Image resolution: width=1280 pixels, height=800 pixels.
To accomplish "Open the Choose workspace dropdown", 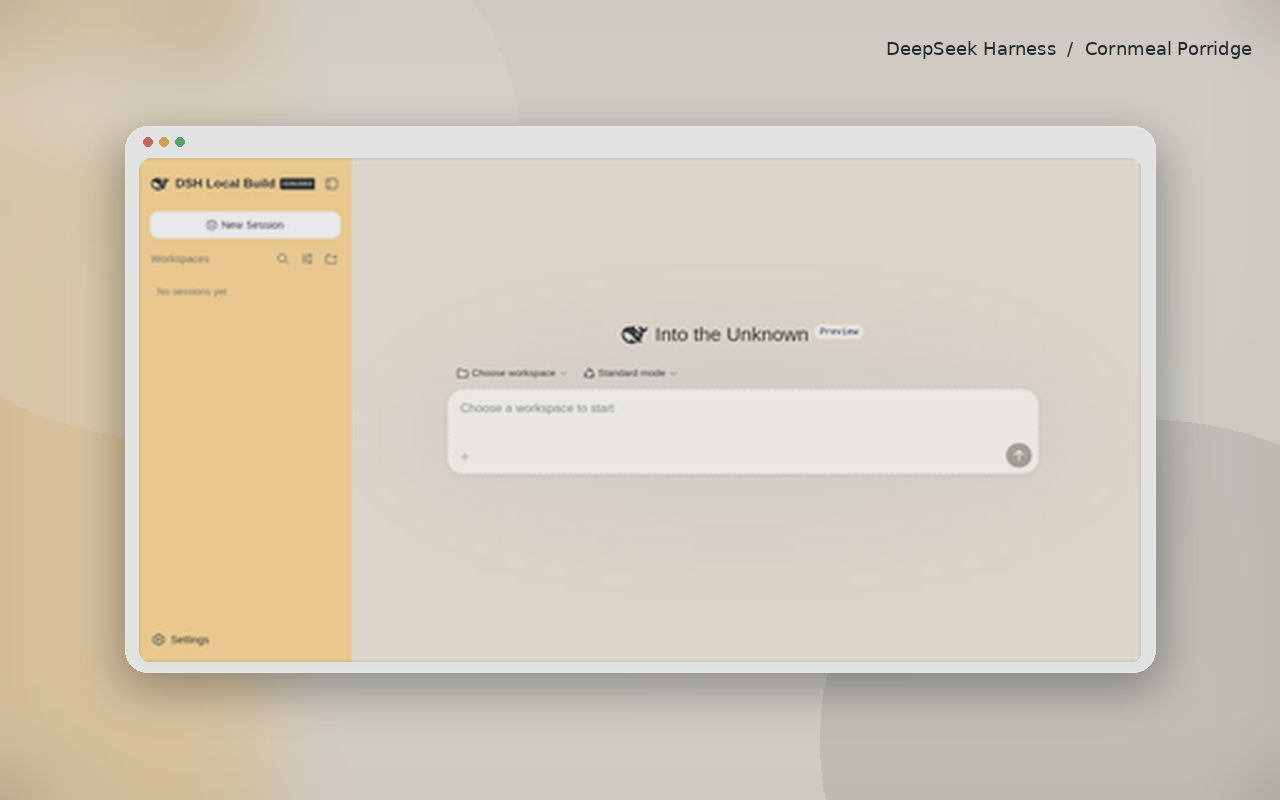I will [x=512, y=373].
